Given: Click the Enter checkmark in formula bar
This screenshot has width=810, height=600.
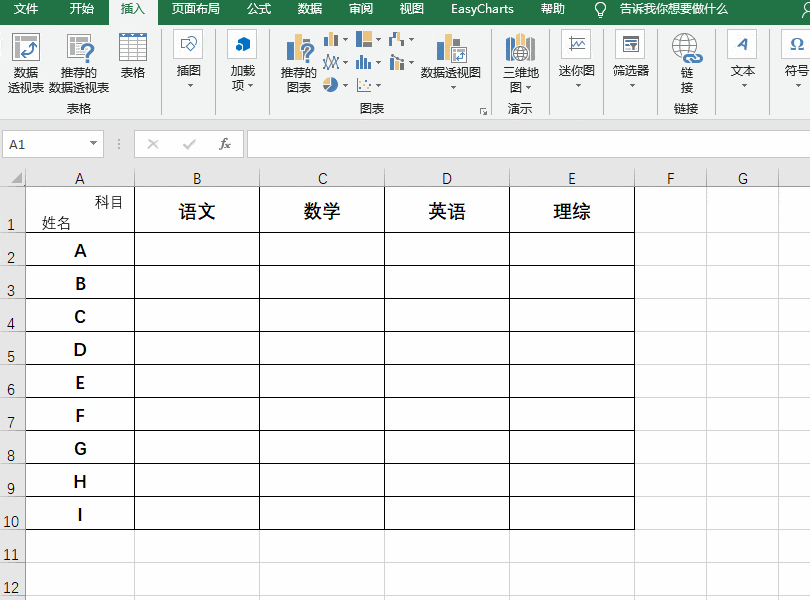Looking at the screenshot, I should [x=189, y=144].
